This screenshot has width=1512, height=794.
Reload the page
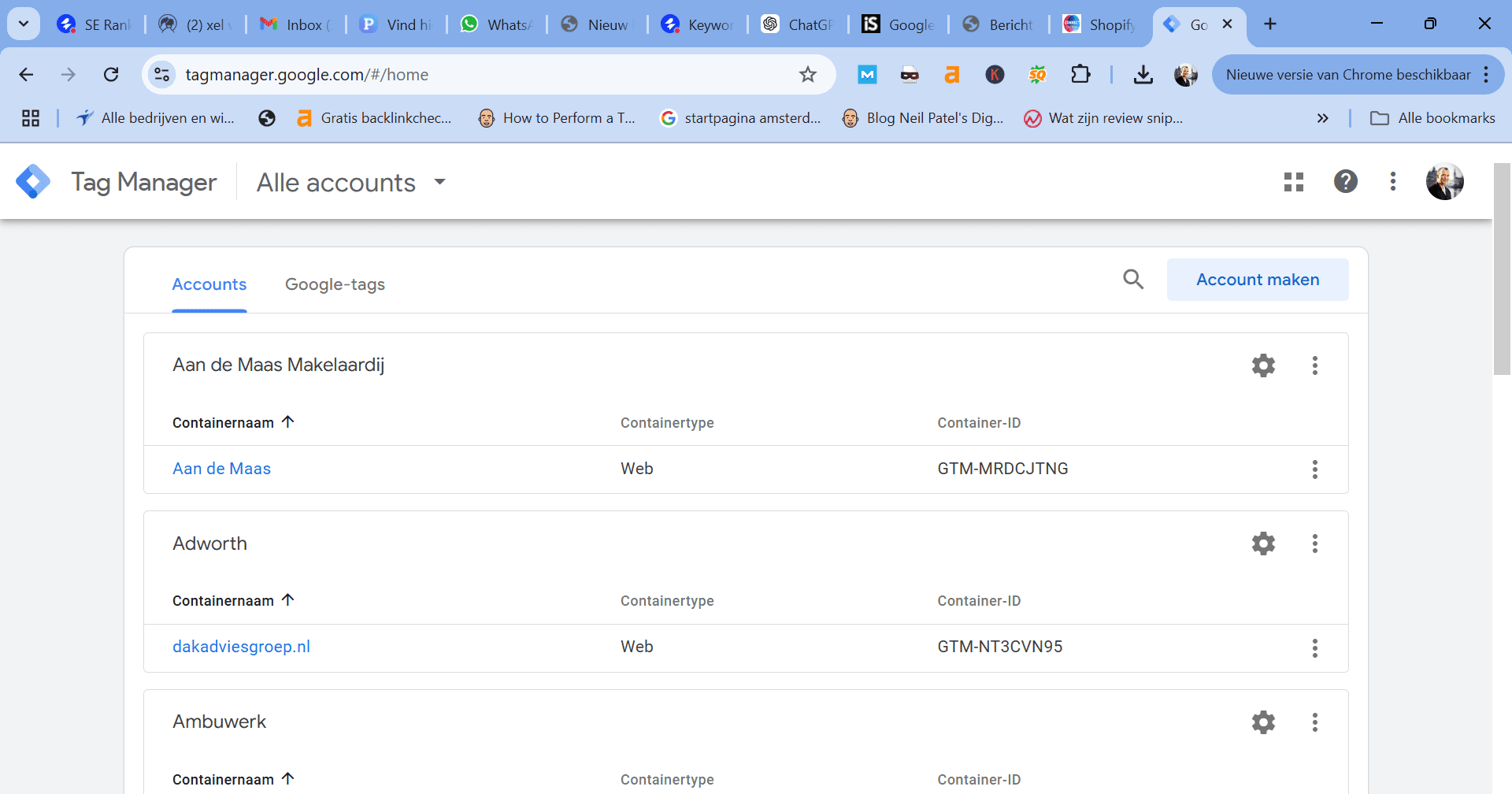point(111,75)
